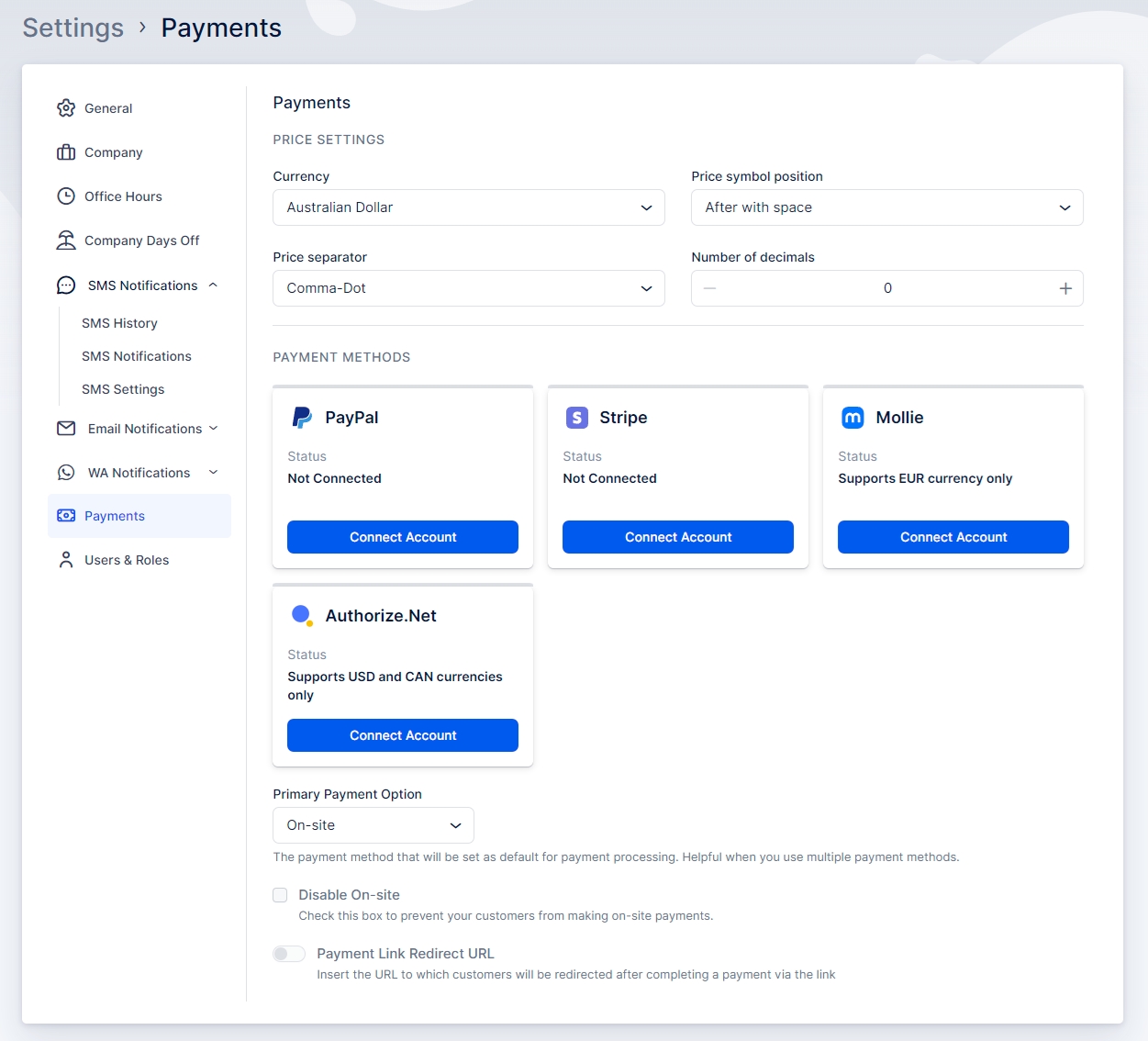1148x1041 pixels.
Task: Check the Disable On-site checkbox
Action: pos(281,895)
